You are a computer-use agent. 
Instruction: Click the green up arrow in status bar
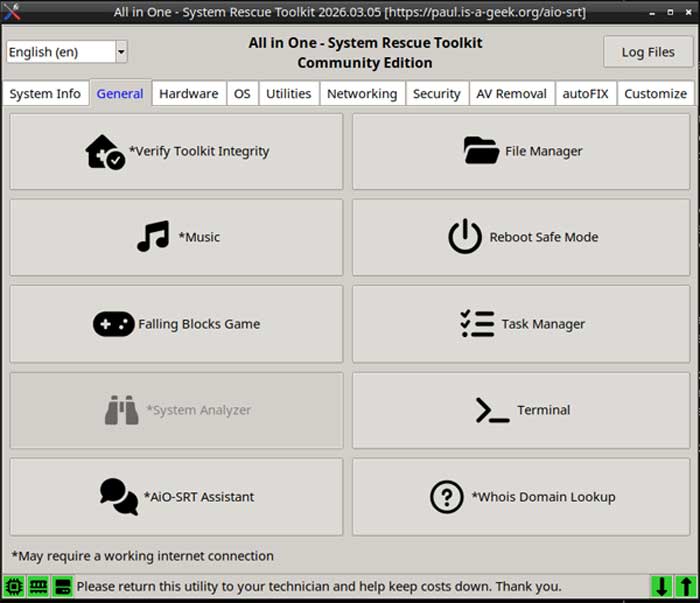tap(685, 586)
